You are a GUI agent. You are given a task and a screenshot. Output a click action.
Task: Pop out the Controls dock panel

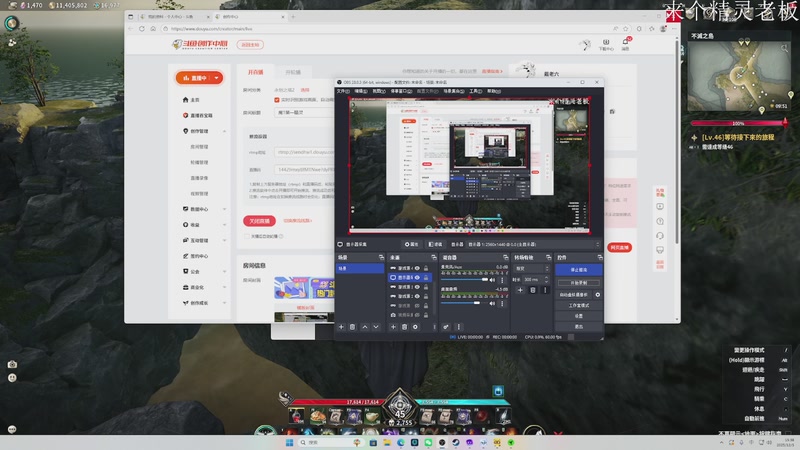pyautogui.click(x=599, y=257)
